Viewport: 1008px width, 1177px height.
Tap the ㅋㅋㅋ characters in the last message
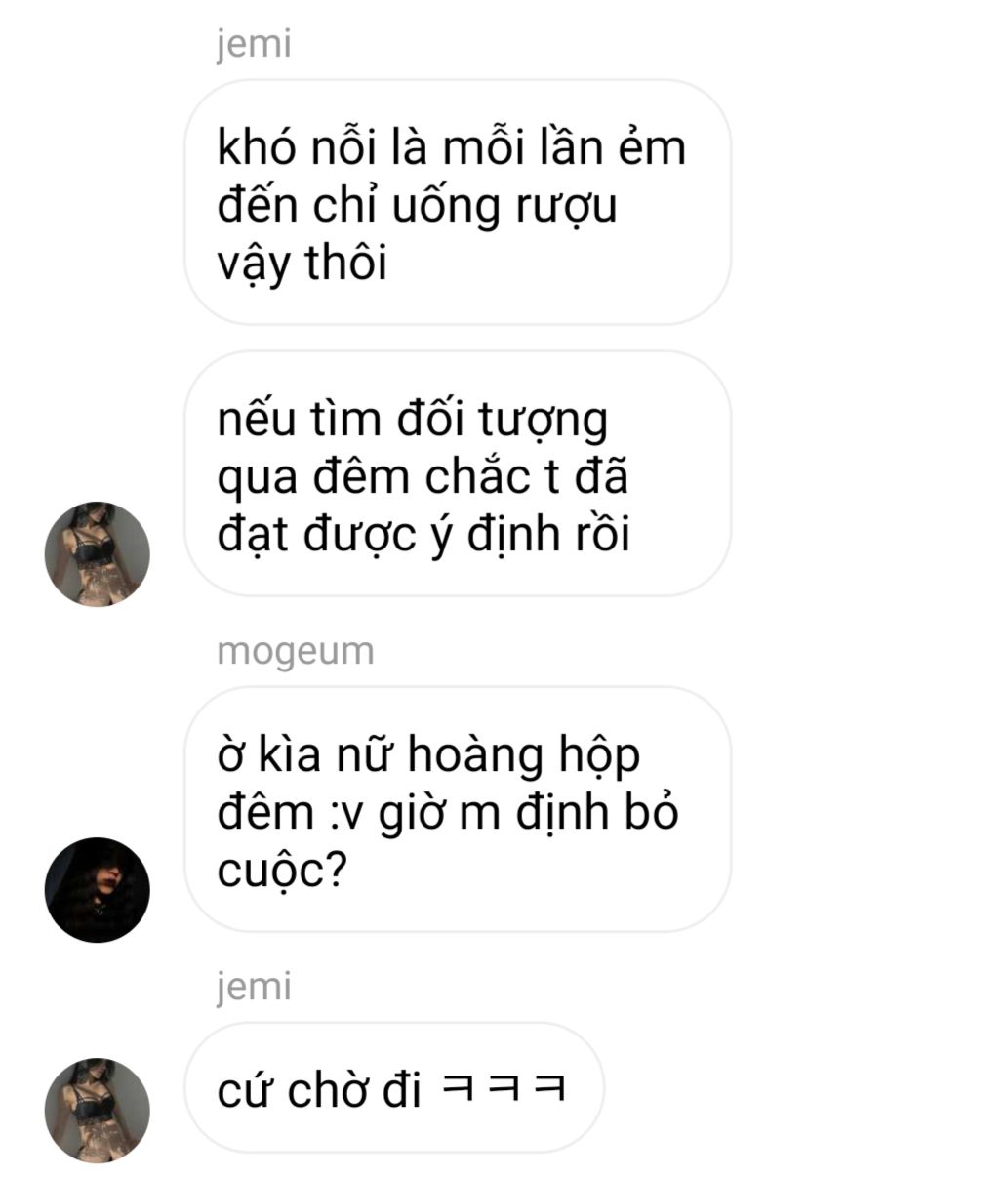click(504, 1086)
